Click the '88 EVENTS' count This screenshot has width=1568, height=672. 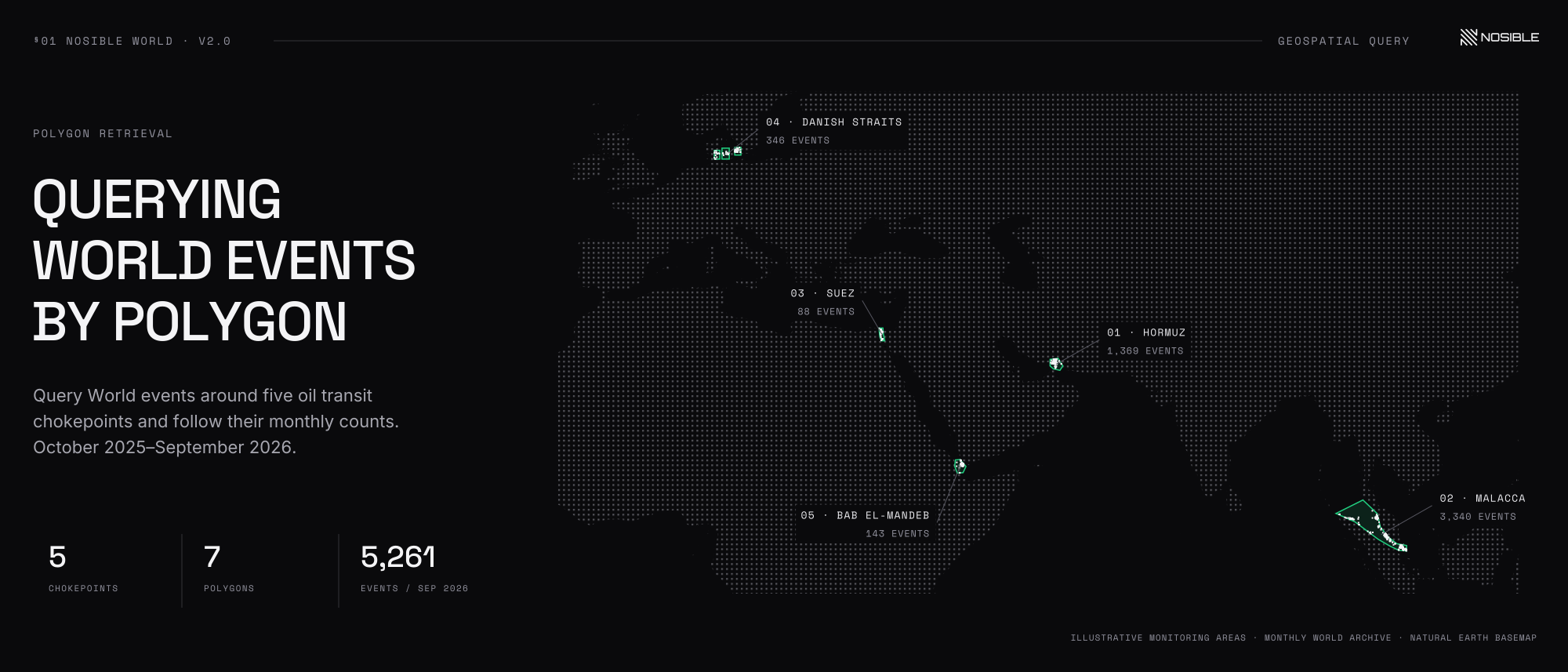click(x=826, y=311)
